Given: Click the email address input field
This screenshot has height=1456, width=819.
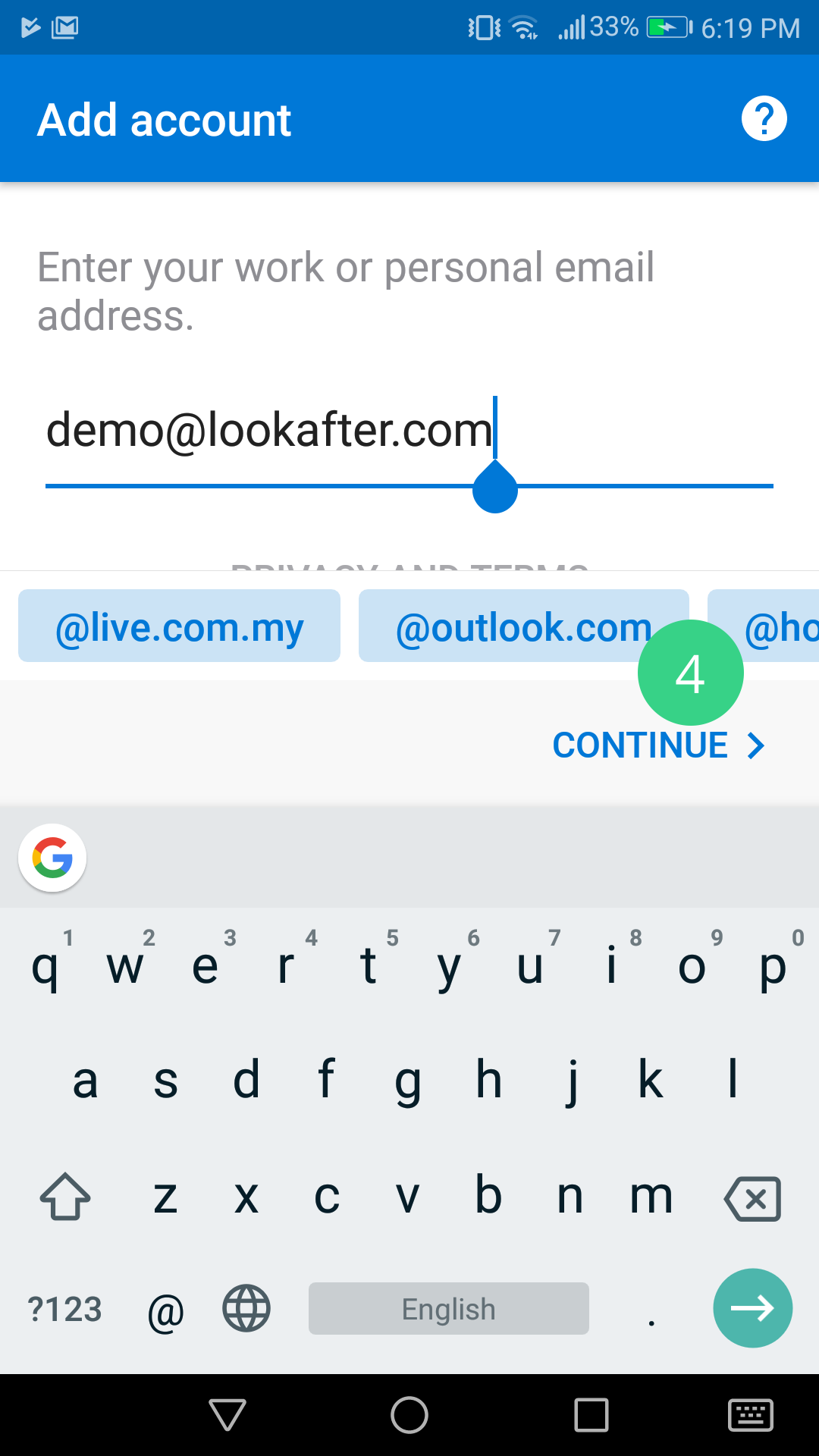Looking at the screenshot, I should [x=303, y=431].
